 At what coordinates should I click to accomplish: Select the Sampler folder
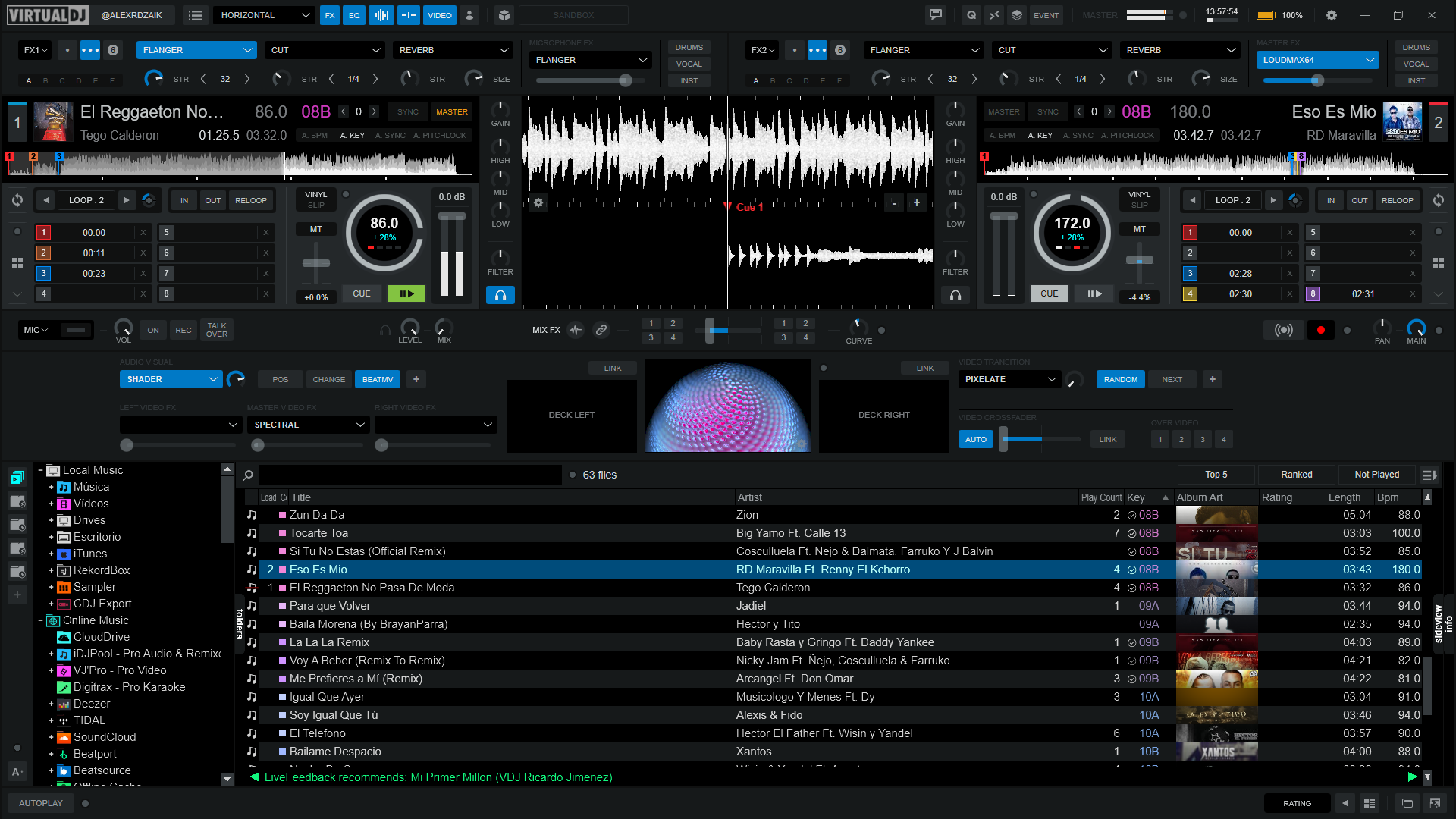95,587
